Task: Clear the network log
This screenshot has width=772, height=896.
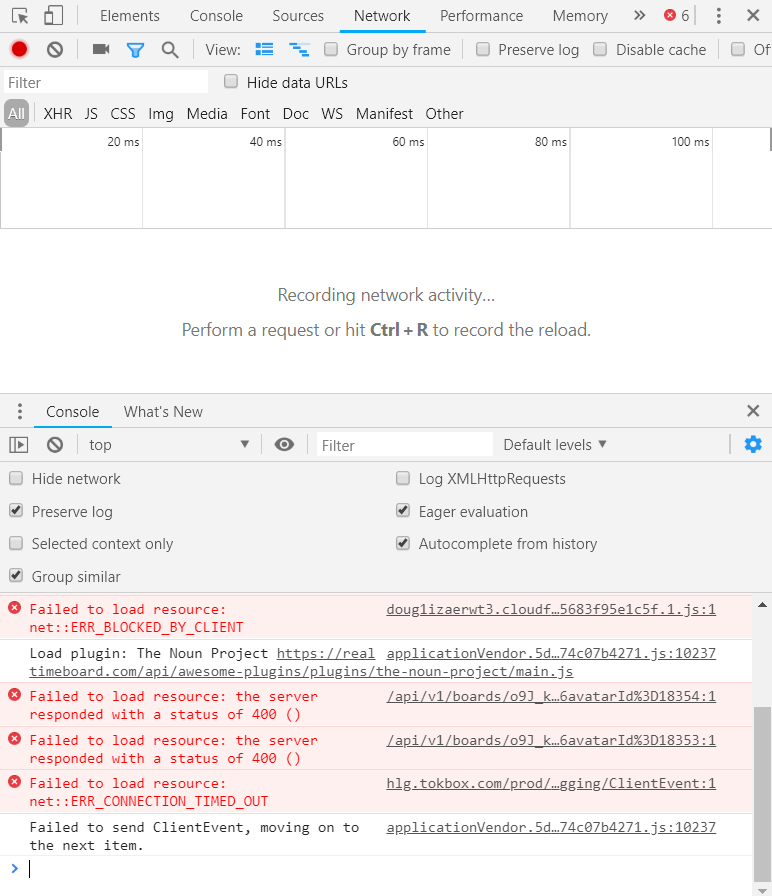Action: tap(55, 49)
